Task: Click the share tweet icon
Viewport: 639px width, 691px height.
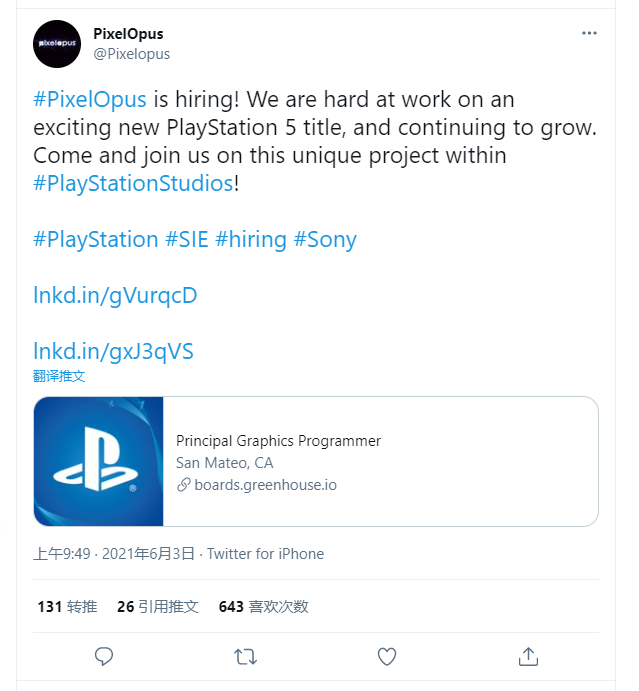Action: coord(529,656)
